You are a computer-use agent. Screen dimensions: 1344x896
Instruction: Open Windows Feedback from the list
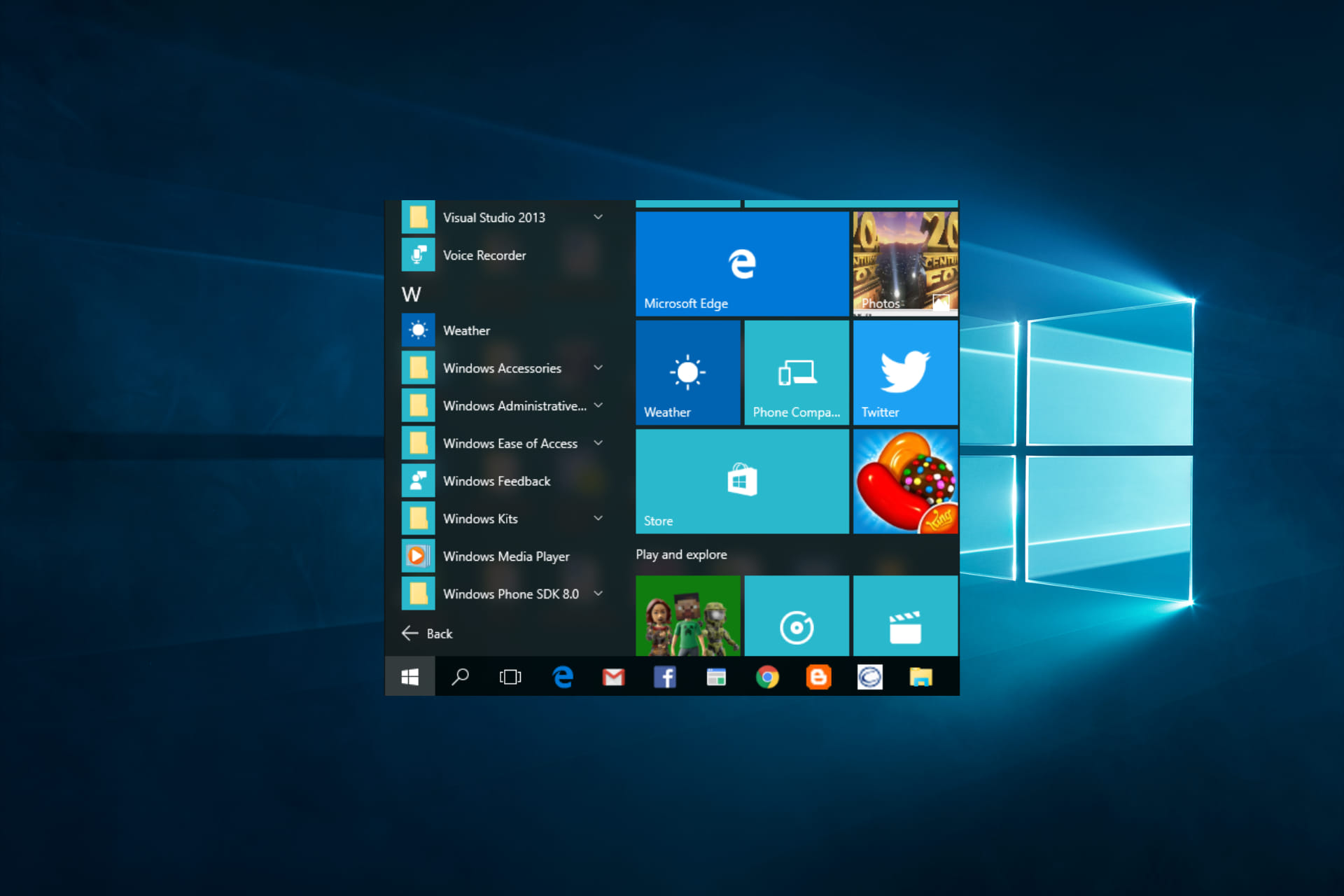tap(496, 481)
